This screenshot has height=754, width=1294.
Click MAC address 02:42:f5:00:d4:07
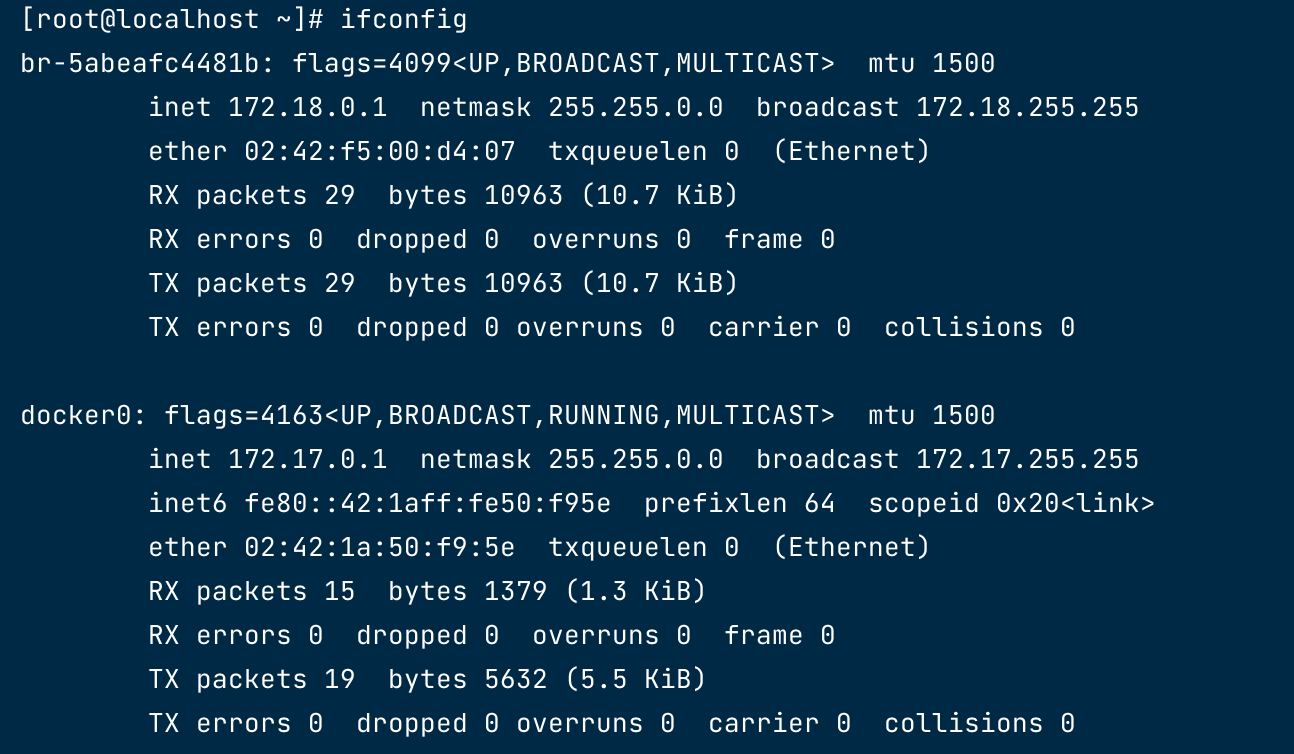click(x=380, y=152)
